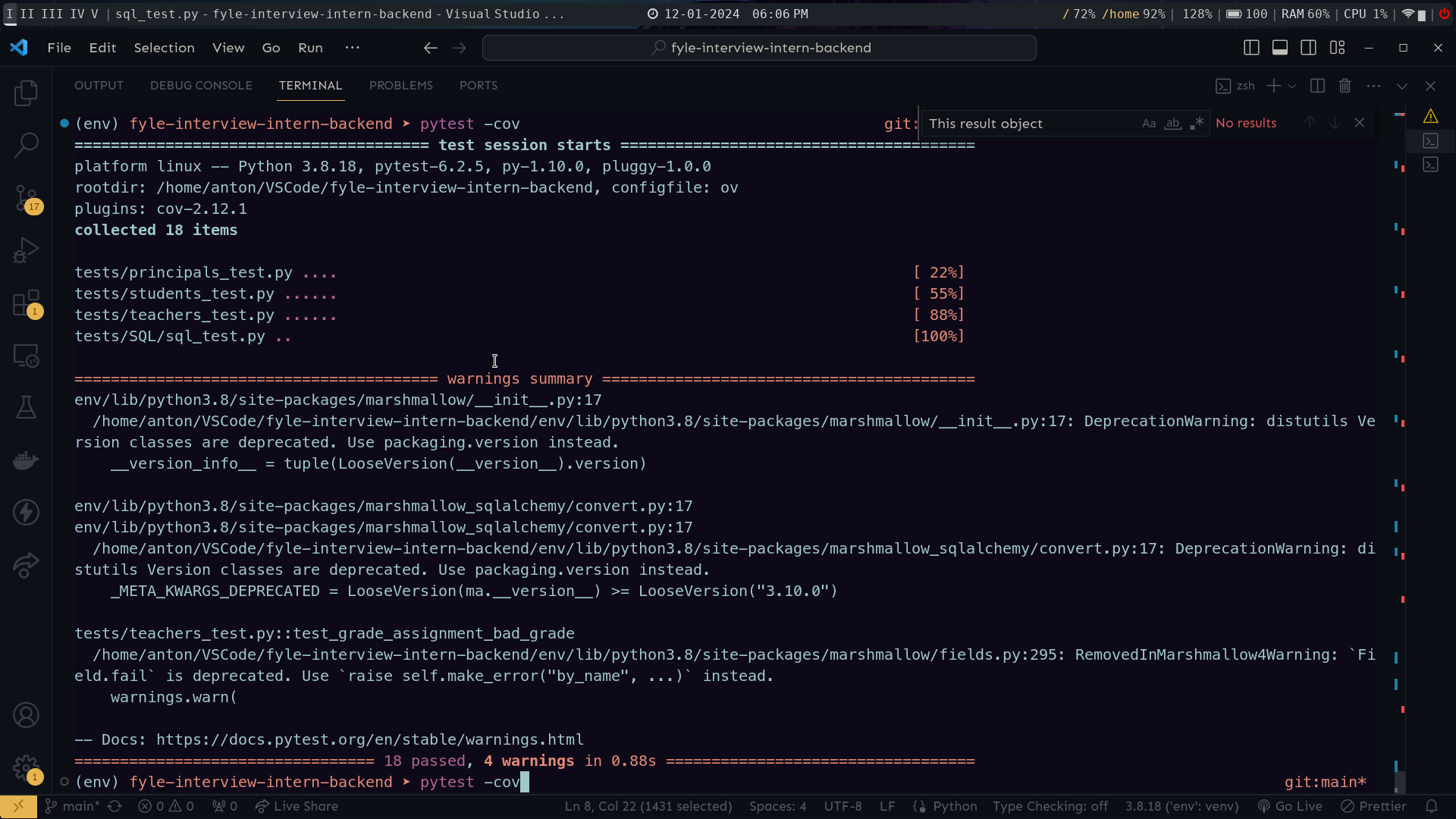Toggle Use Regular Expression in terminal find
Screen dimensions: 1456x819
pyautogui.click(x=1197, y=124)
